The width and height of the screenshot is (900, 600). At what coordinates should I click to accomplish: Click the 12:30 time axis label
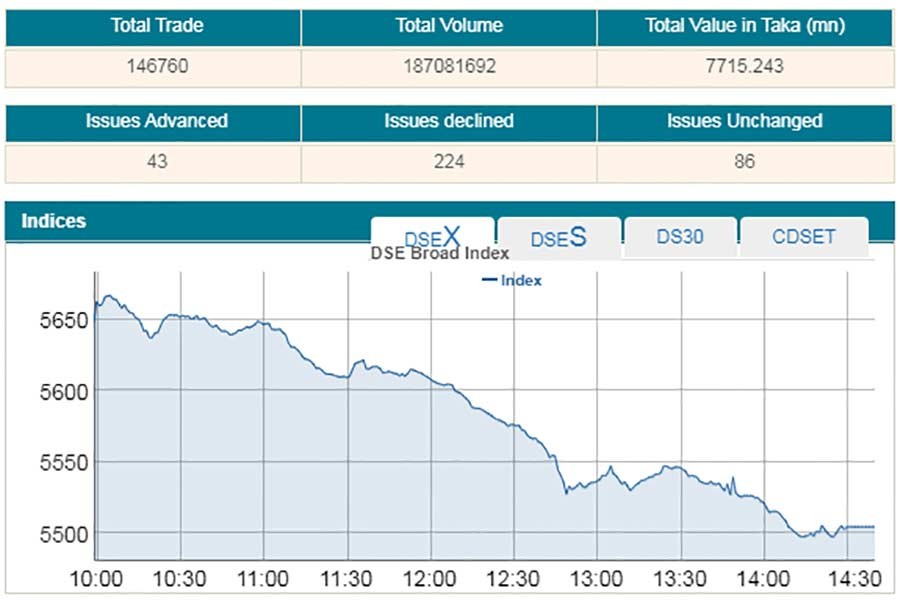click(514, 578)
